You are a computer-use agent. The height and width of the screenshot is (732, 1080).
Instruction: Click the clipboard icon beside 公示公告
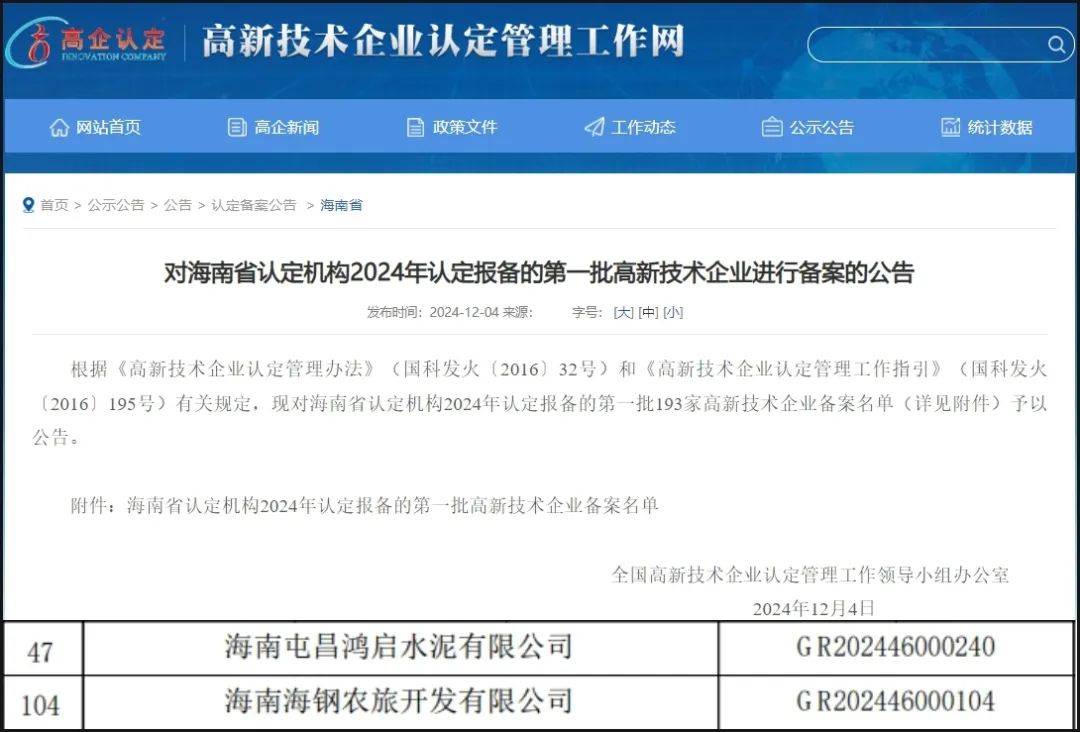[771, 127]
